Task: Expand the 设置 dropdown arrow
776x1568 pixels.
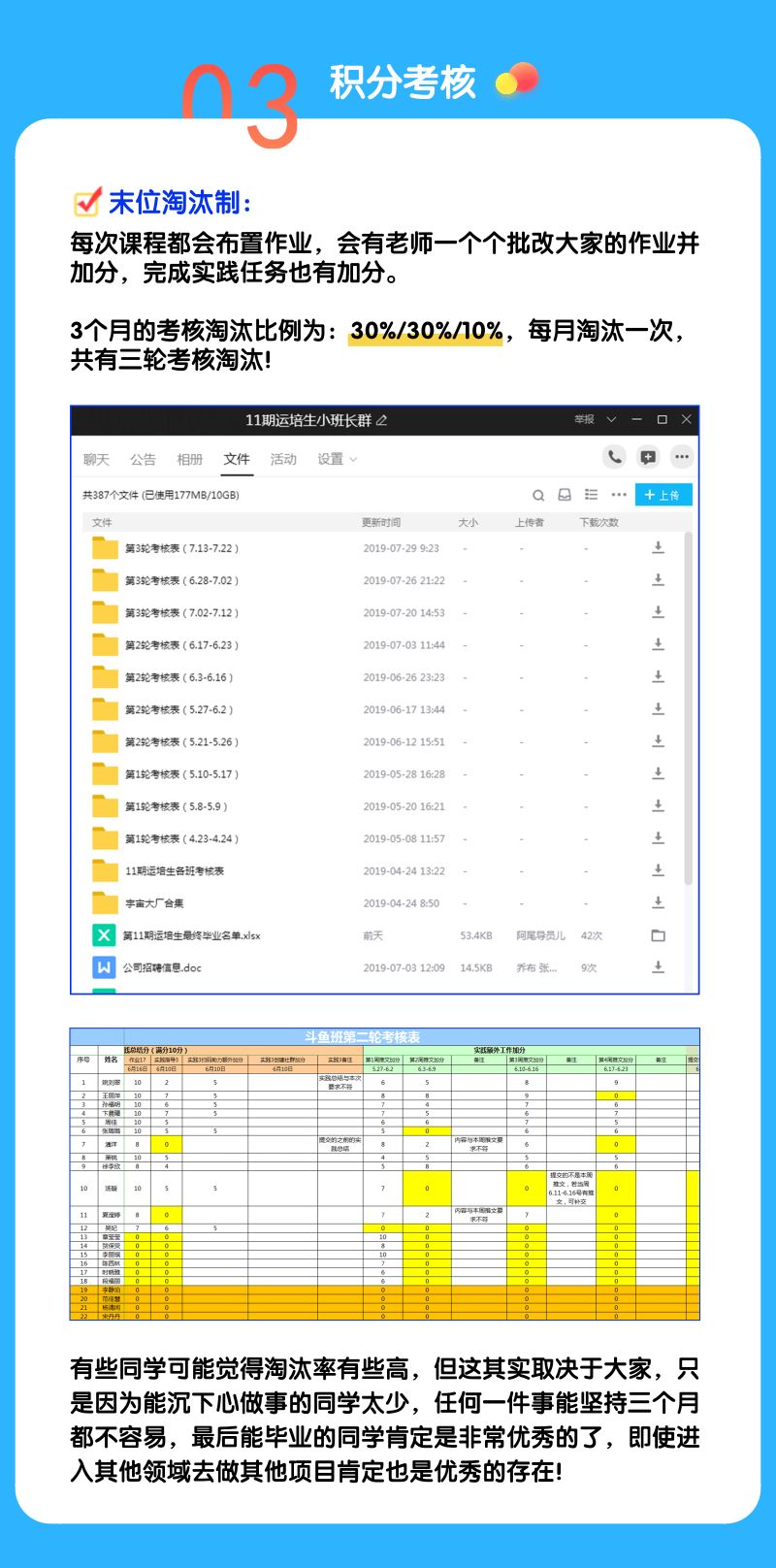Action: [353, 460]
